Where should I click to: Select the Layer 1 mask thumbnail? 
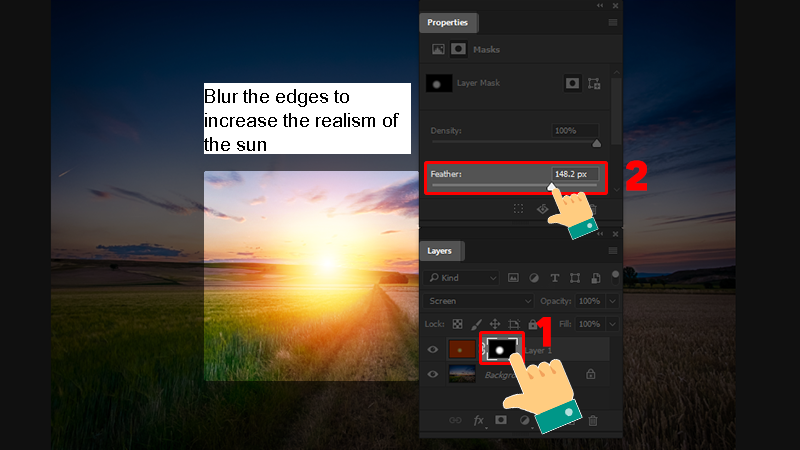click(502, 350)
